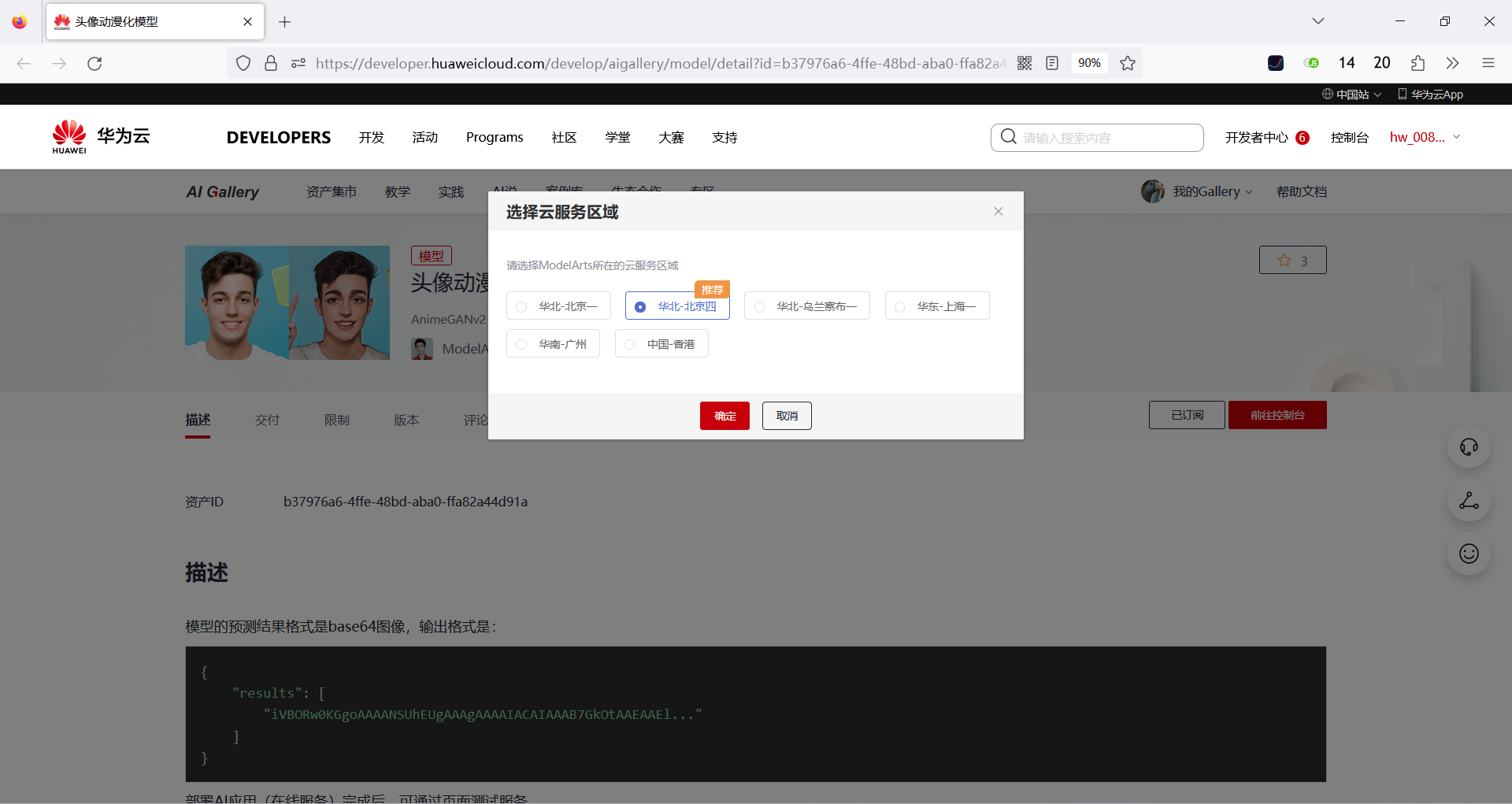Open the customer service headset icon
The width and height of the screenshot is (1512, 804).
tap(1468, 446)
